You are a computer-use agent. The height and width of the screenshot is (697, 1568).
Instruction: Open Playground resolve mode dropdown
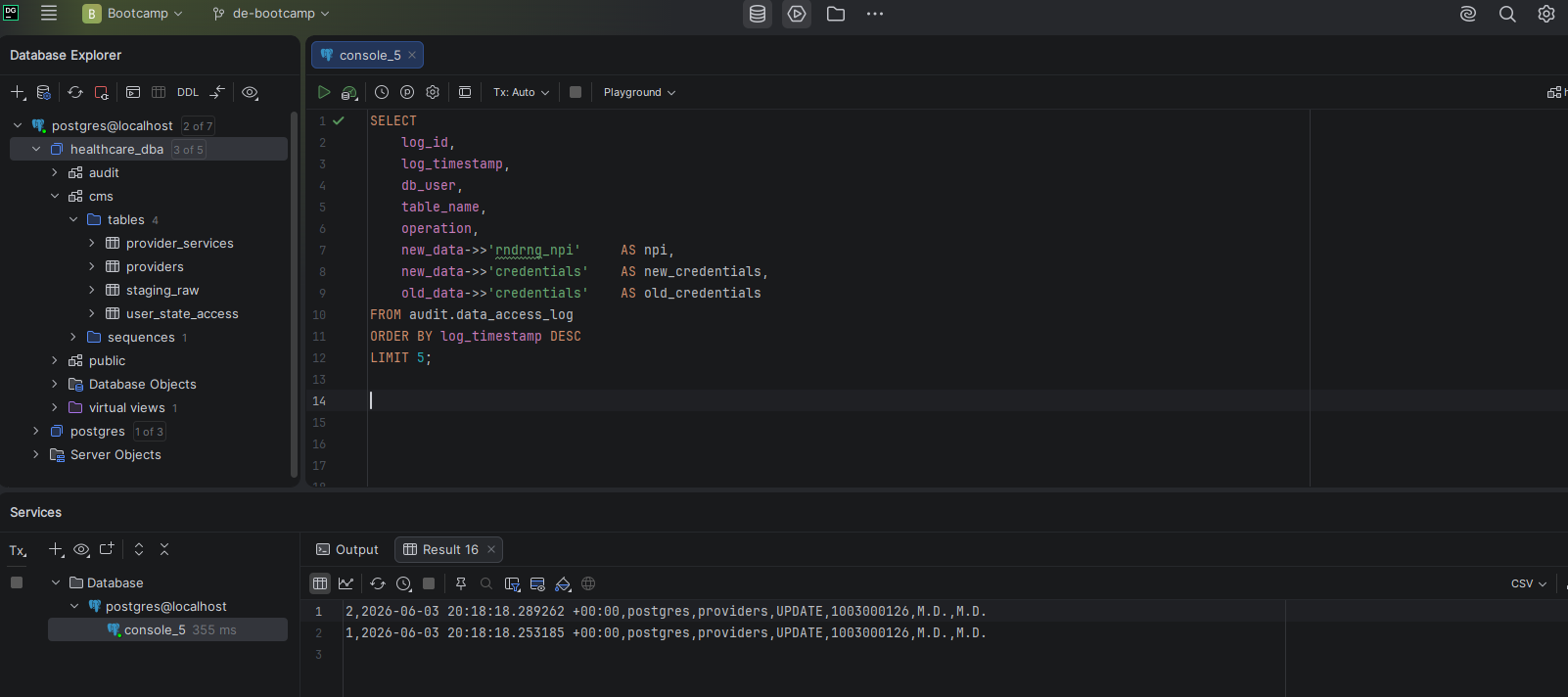(x=639, y=92)
